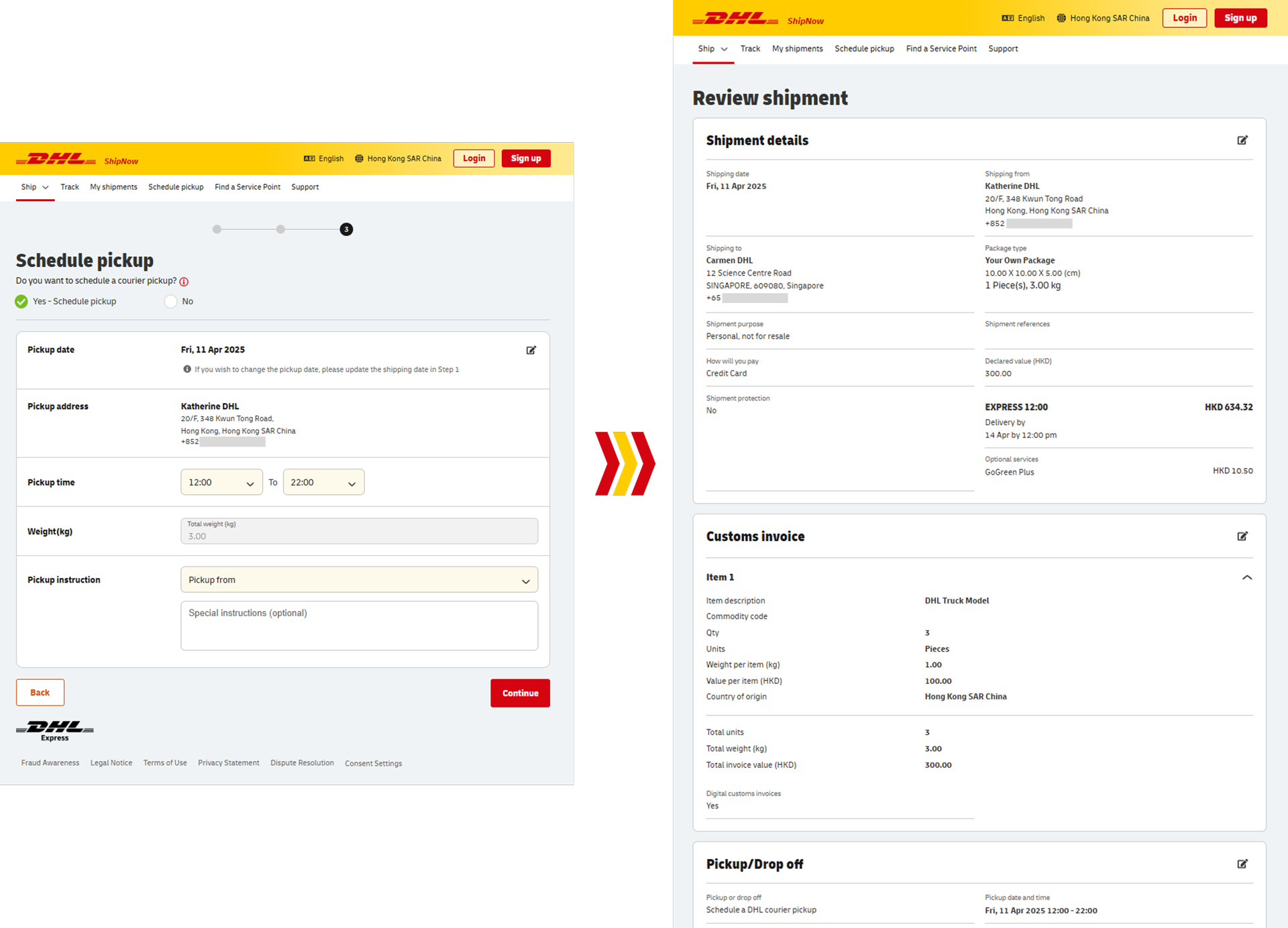The height and width of the screenshot is (928, 1288).
Task: Click globe icon beside Hong Kong SAR China, left header
Action: 359,159
